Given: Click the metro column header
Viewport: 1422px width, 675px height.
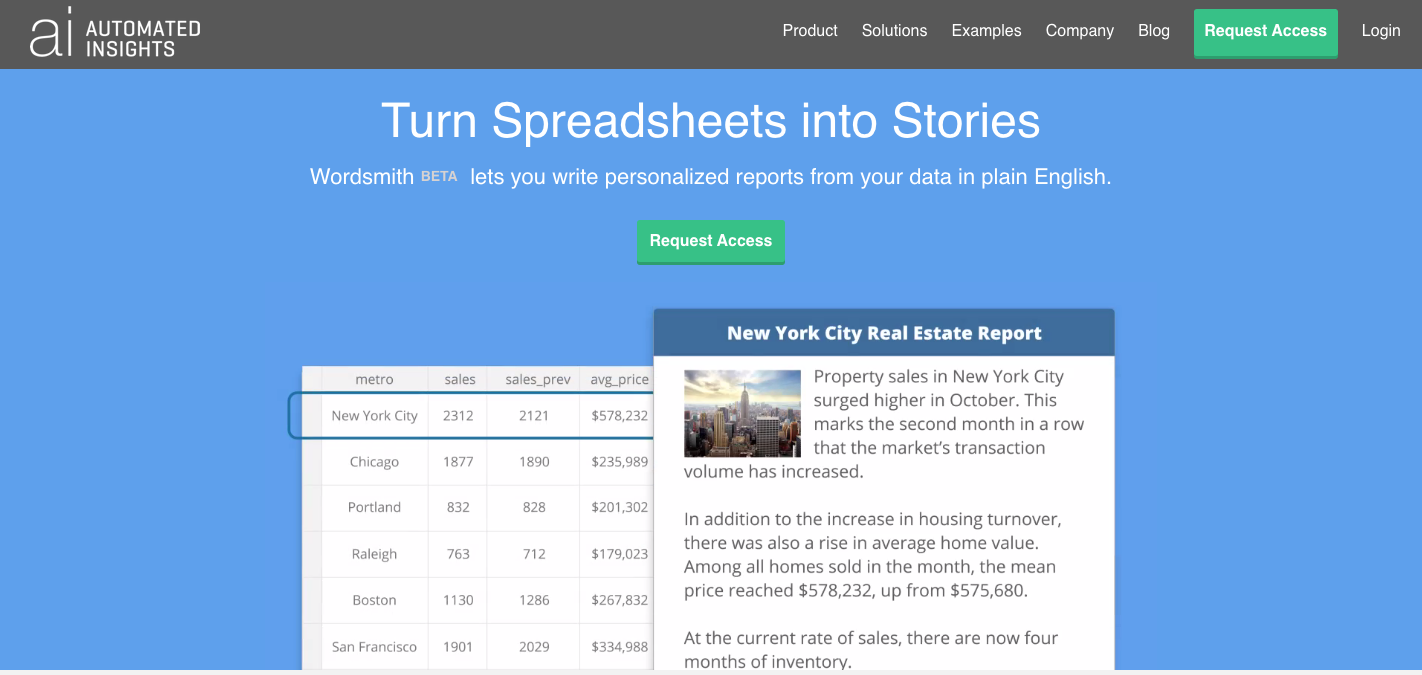Looking at the screenshot, I should [374, 379].
